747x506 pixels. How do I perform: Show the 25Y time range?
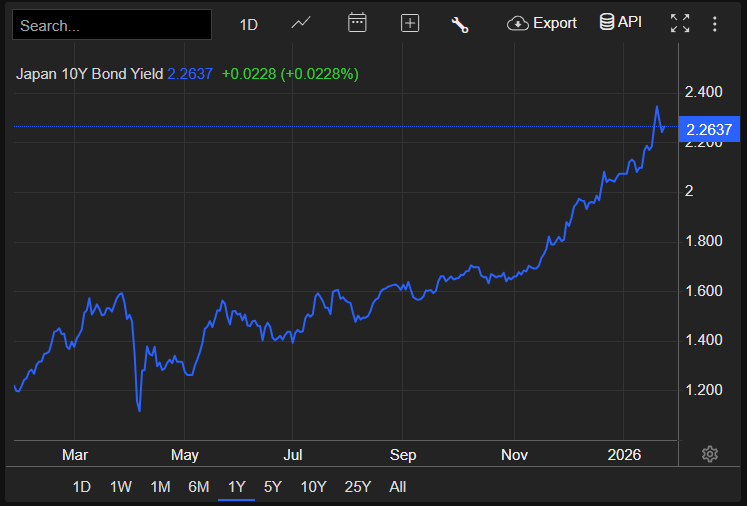(357, 487)
